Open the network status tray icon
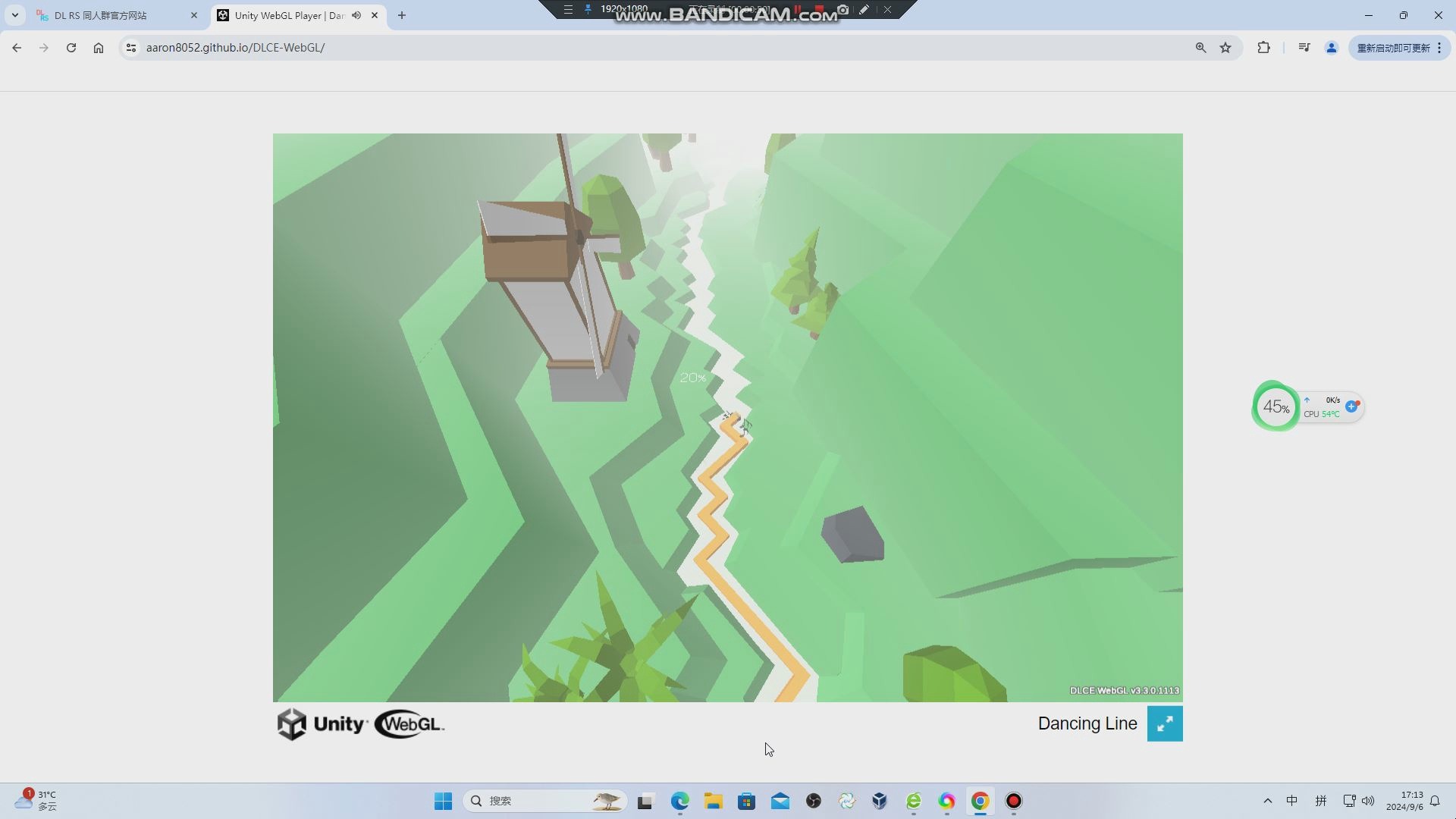The width and height of the screenshot is (1456, 819). (x=1349, y=801)
